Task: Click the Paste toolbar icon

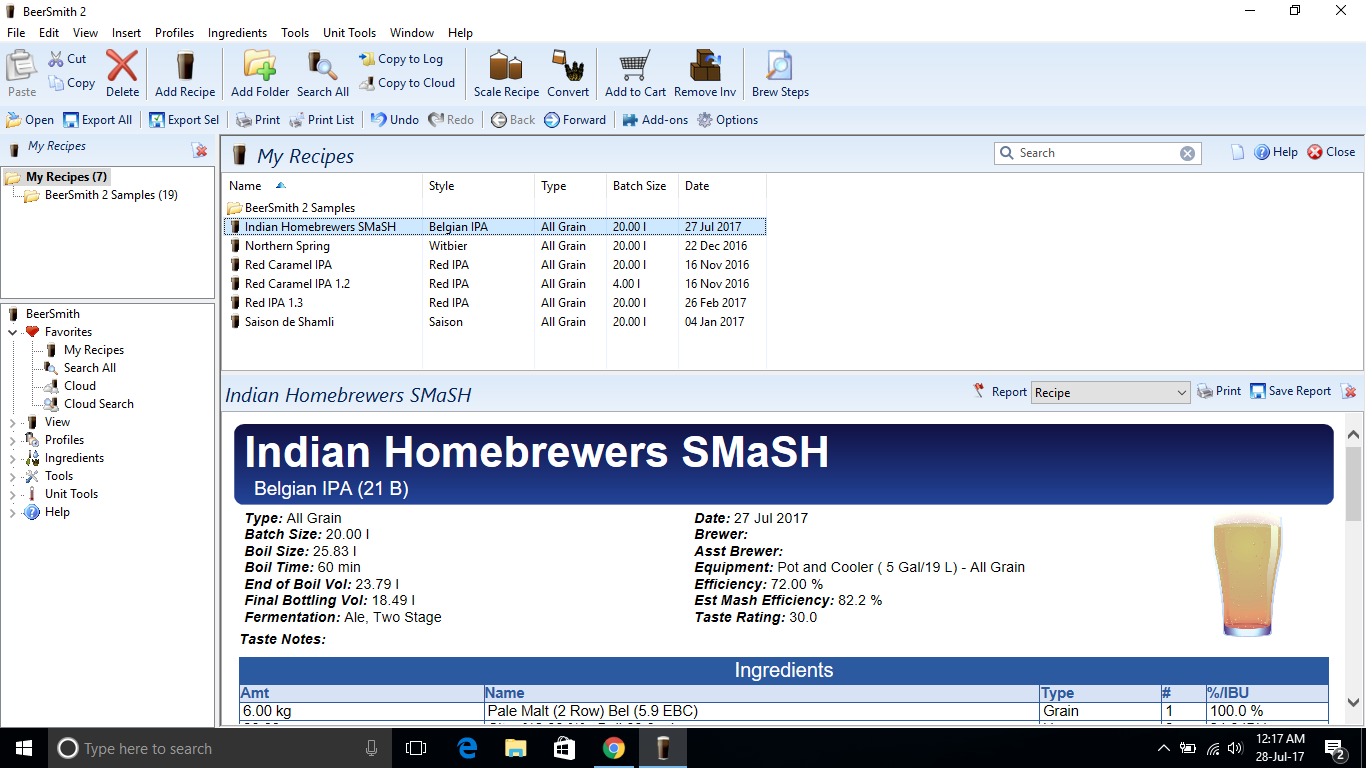Action: pos(22,73)
